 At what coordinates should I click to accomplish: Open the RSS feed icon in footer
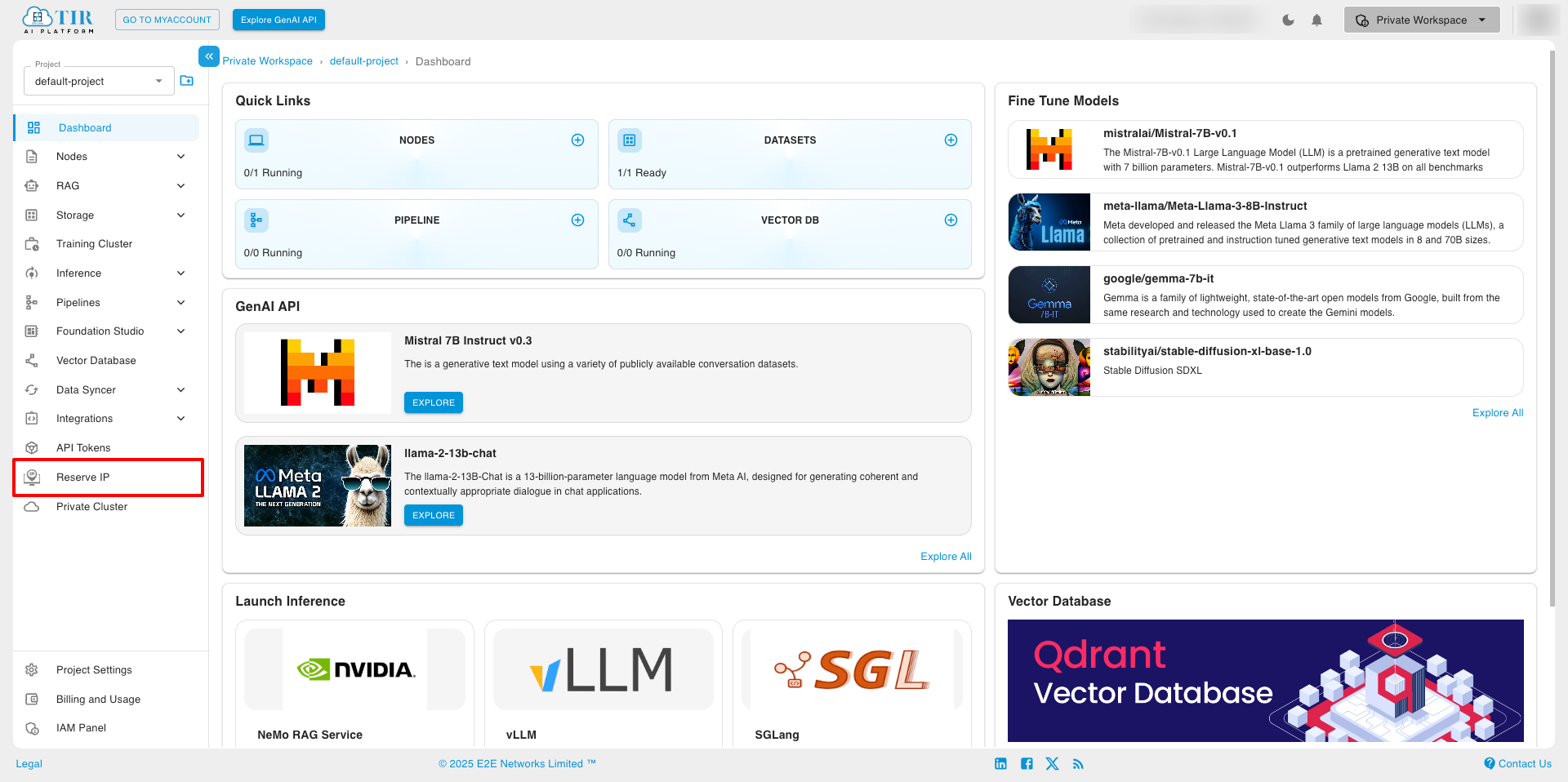1078,764
